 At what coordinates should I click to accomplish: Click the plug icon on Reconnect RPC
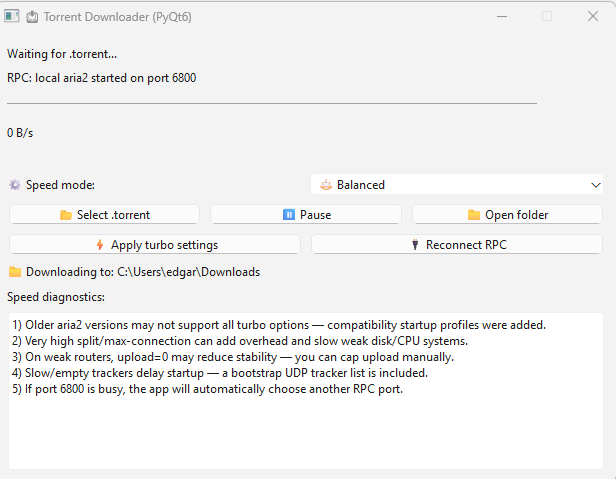415,245
